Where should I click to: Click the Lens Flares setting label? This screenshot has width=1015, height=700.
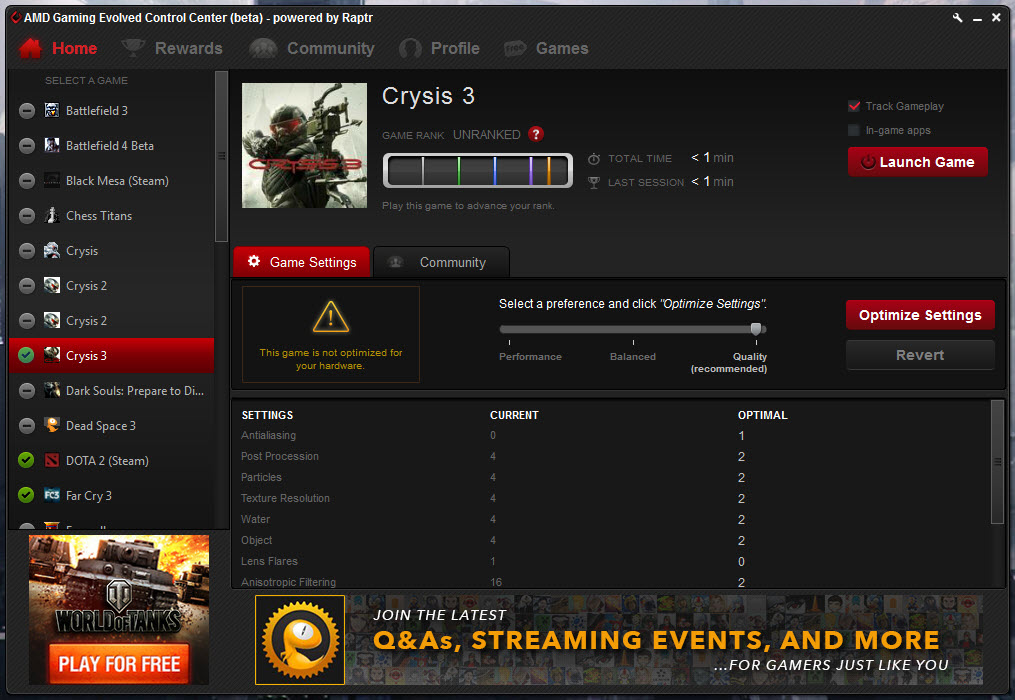(269, 561)
